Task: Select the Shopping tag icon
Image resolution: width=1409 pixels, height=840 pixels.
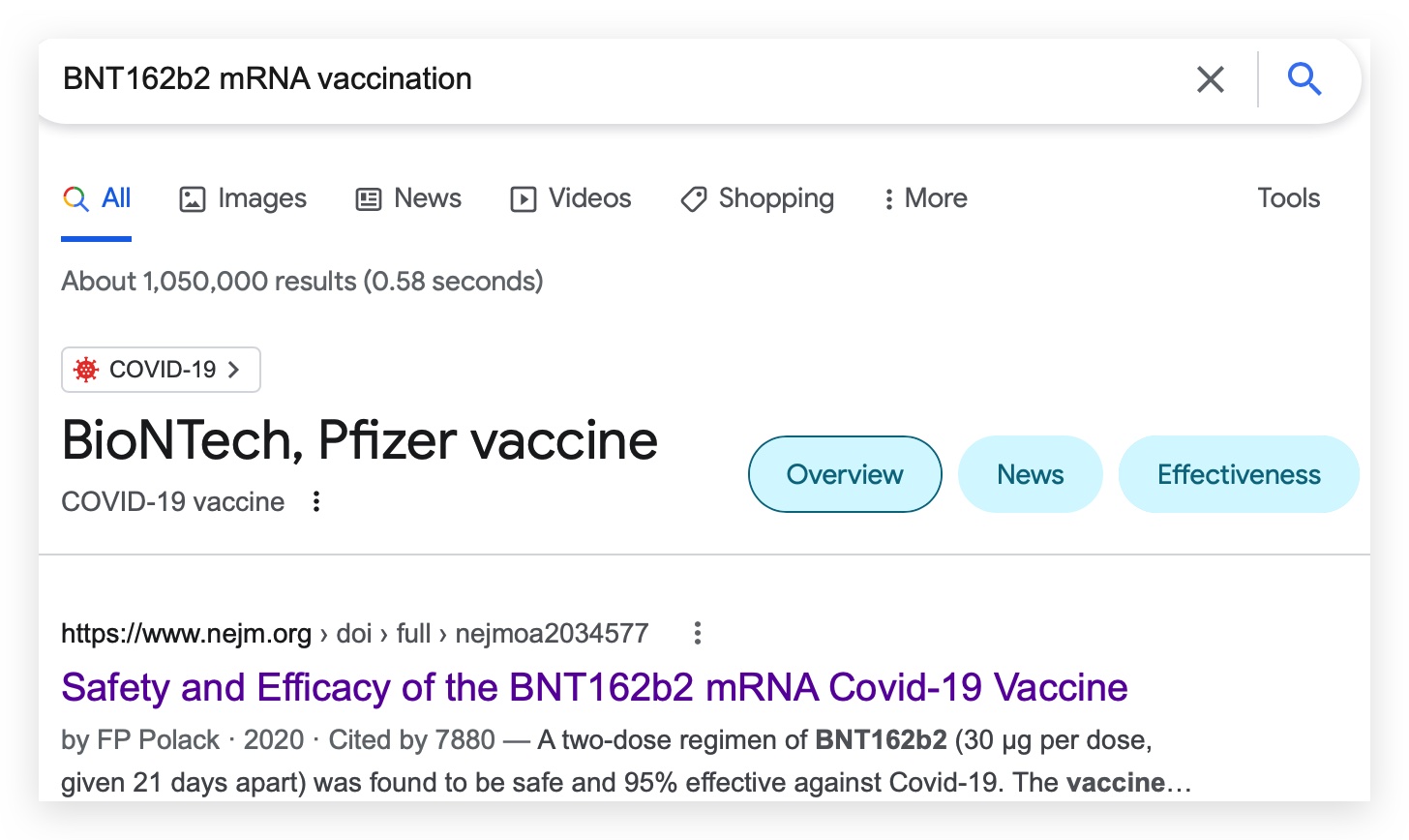Action: tap(694, 199)
